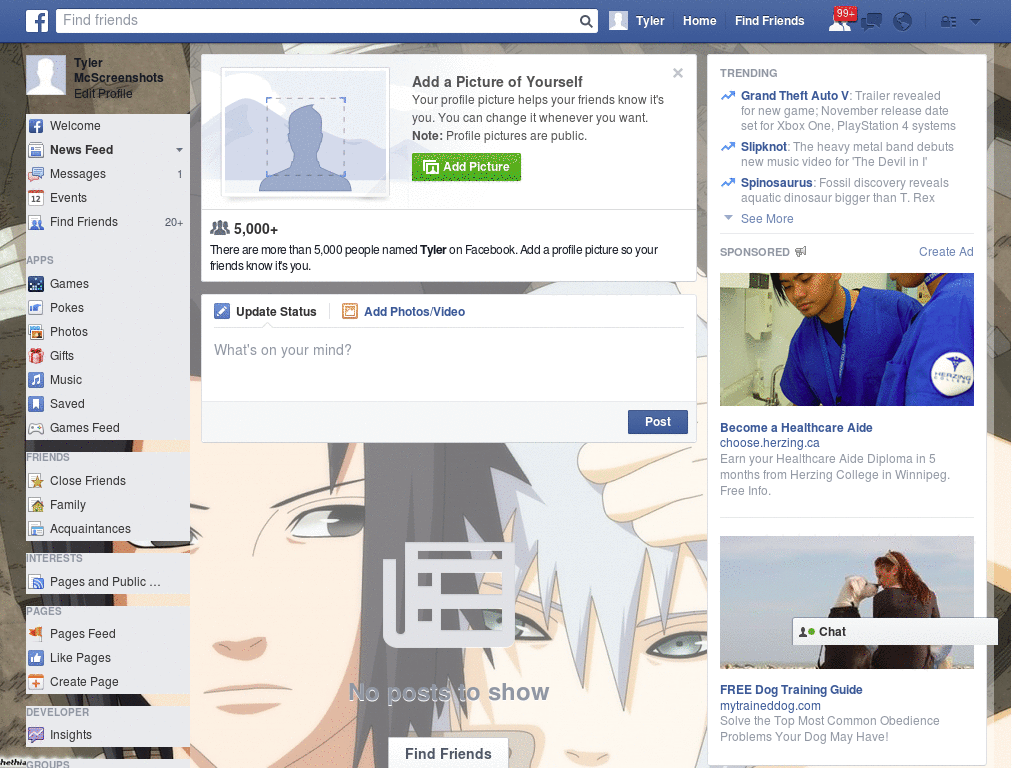
Task: Open friend requests icon with 99+ badge
Action: [x=840, y=21]
